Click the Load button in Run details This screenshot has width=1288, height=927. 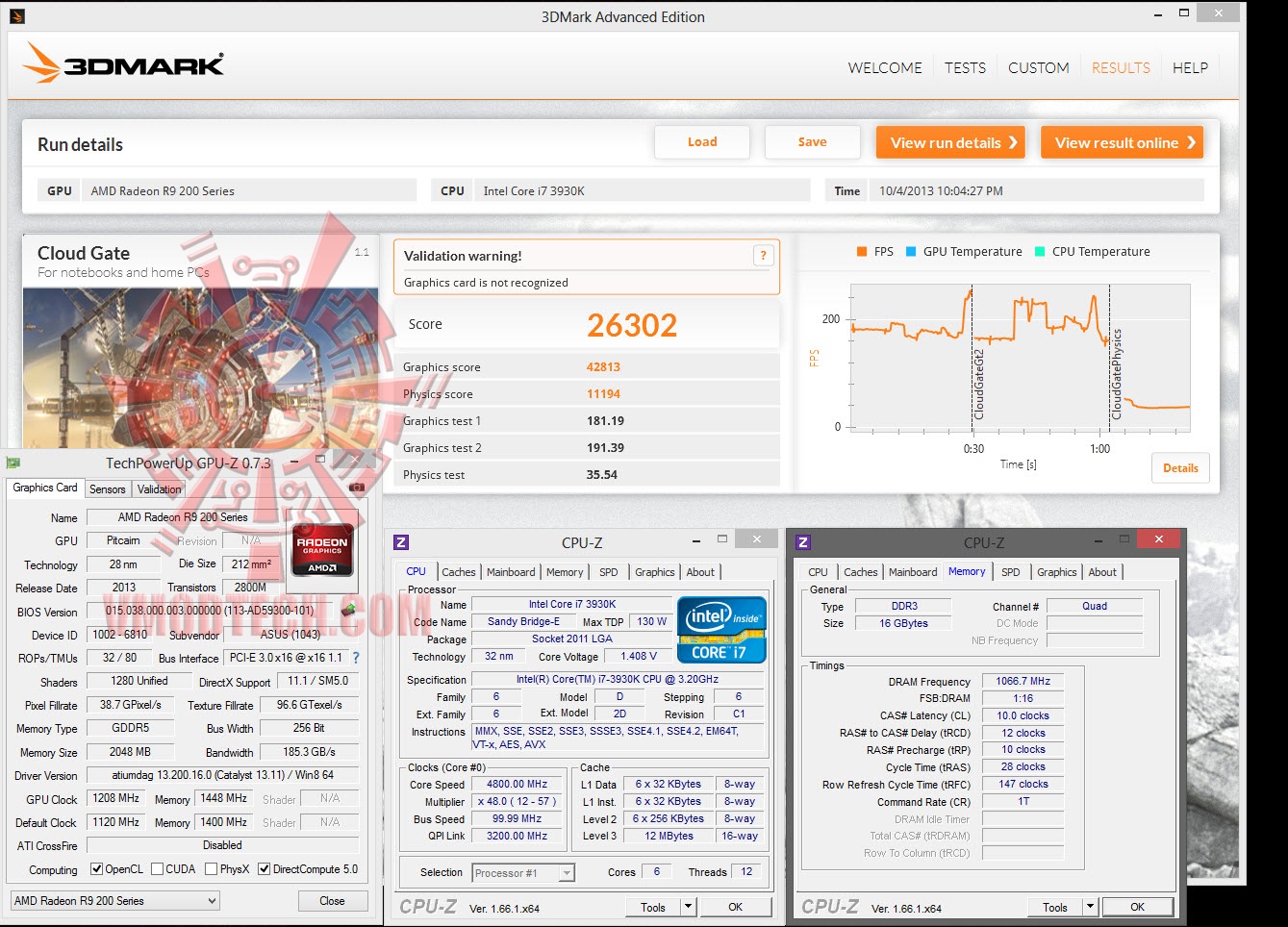pos(702,142)
